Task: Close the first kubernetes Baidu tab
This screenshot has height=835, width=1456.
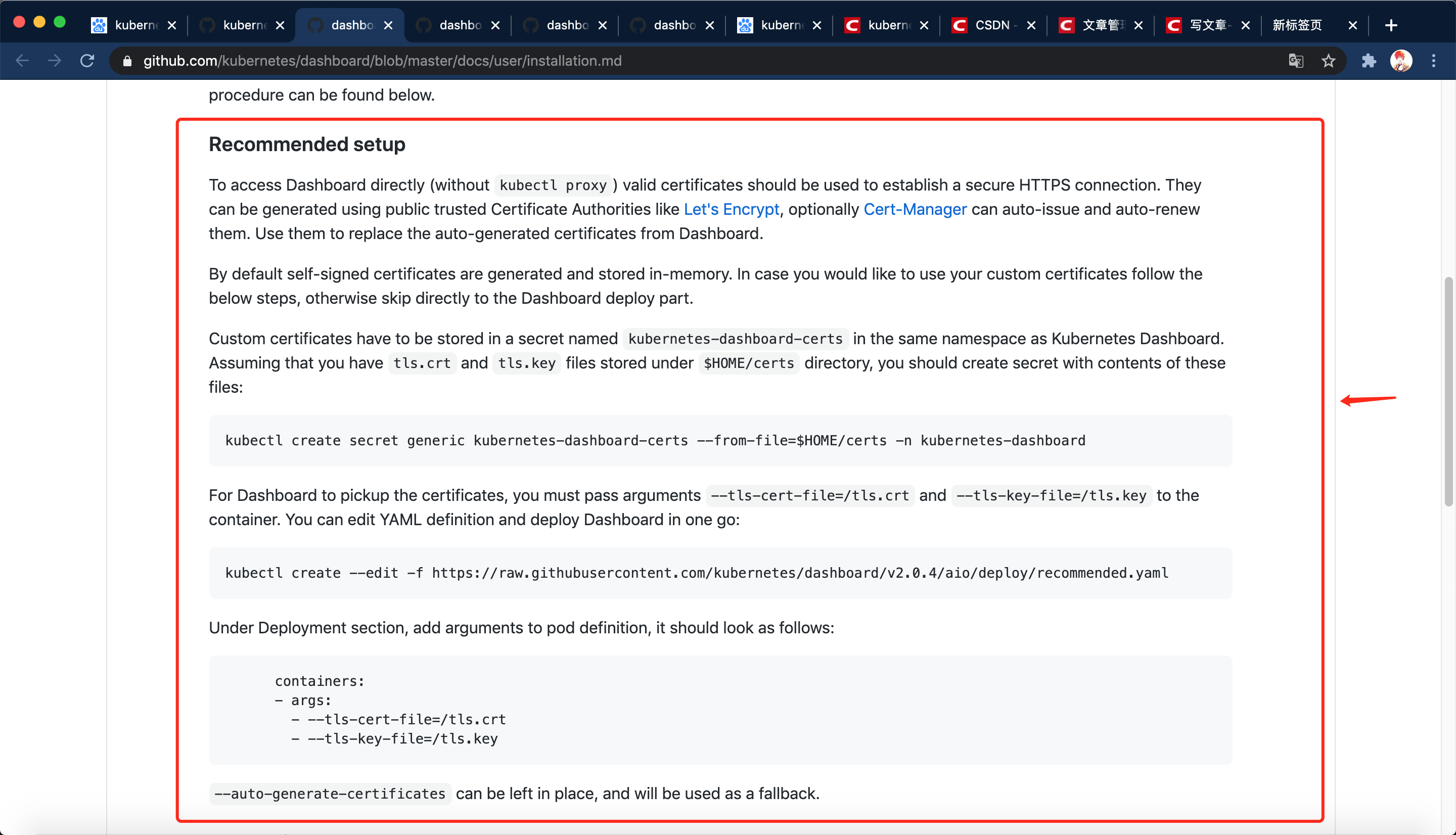Action: click(171, 25)
